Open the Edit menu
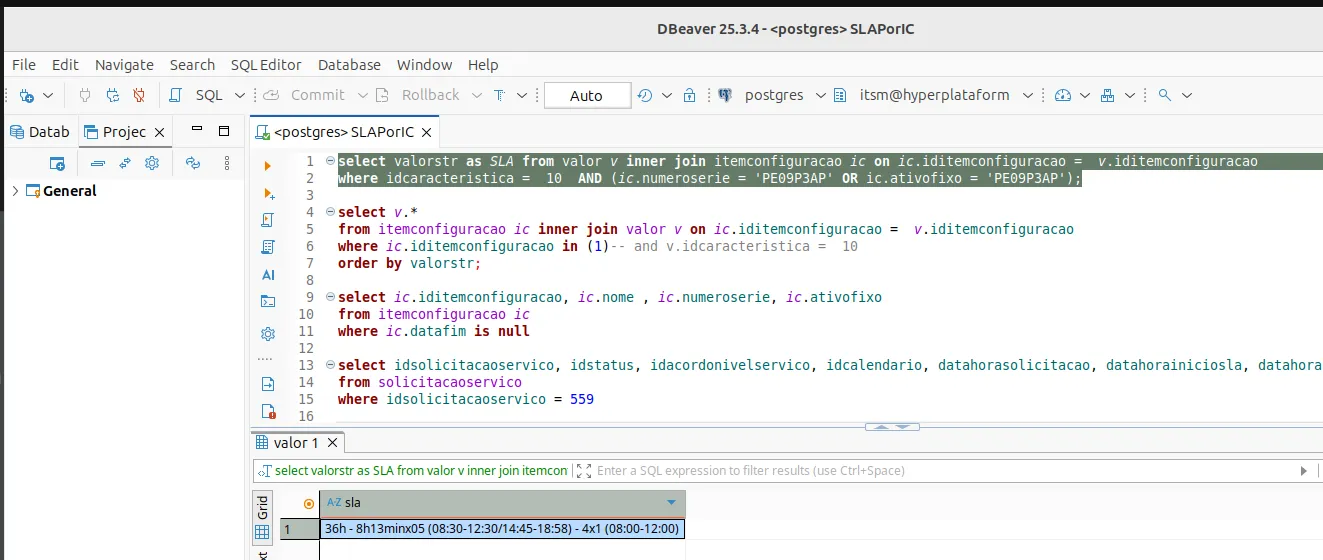Screen dimensions: 1323x560 tap(65, 65)
